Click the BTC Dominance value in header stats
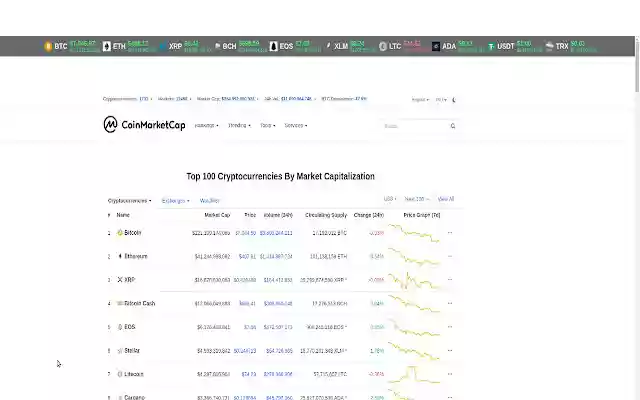640x400 pixels. [x=360, y=99]
